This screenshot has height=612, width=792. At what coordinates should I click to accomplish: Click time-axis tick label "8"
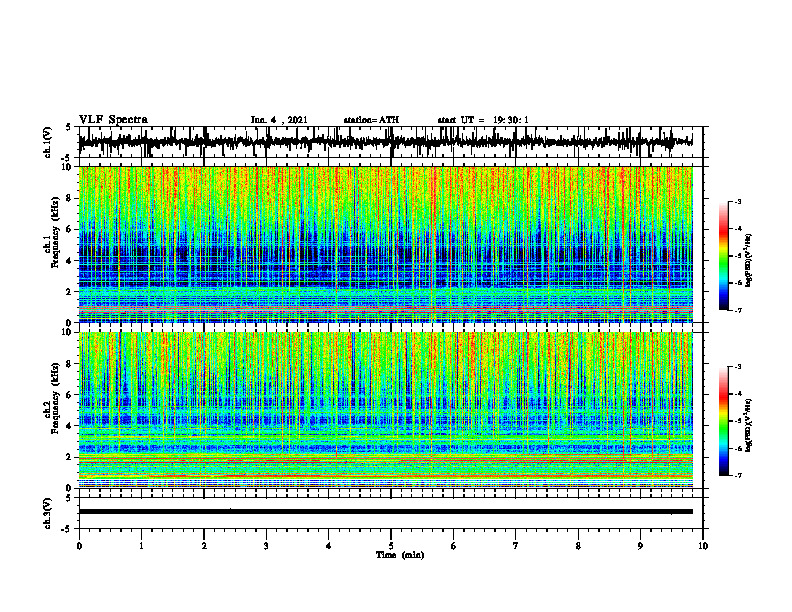(578, 546)
